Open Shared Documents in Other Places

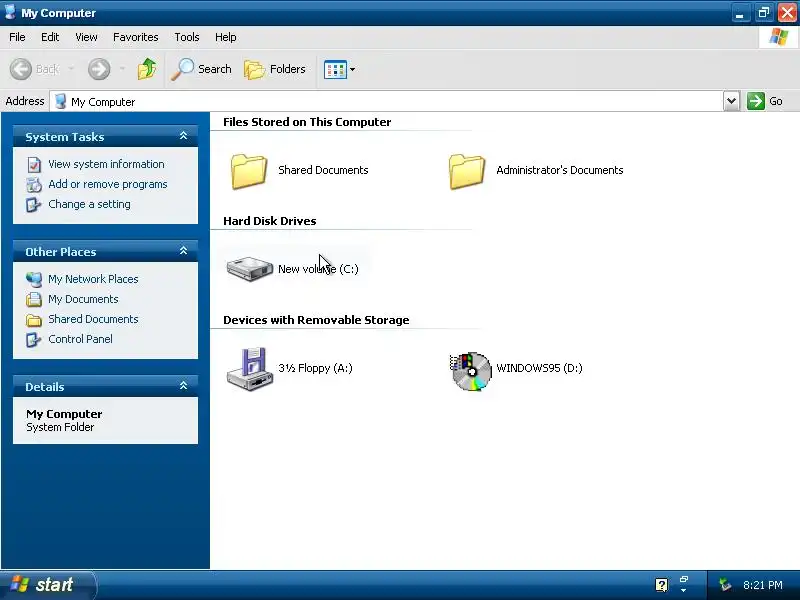click(x=93, y=319)
